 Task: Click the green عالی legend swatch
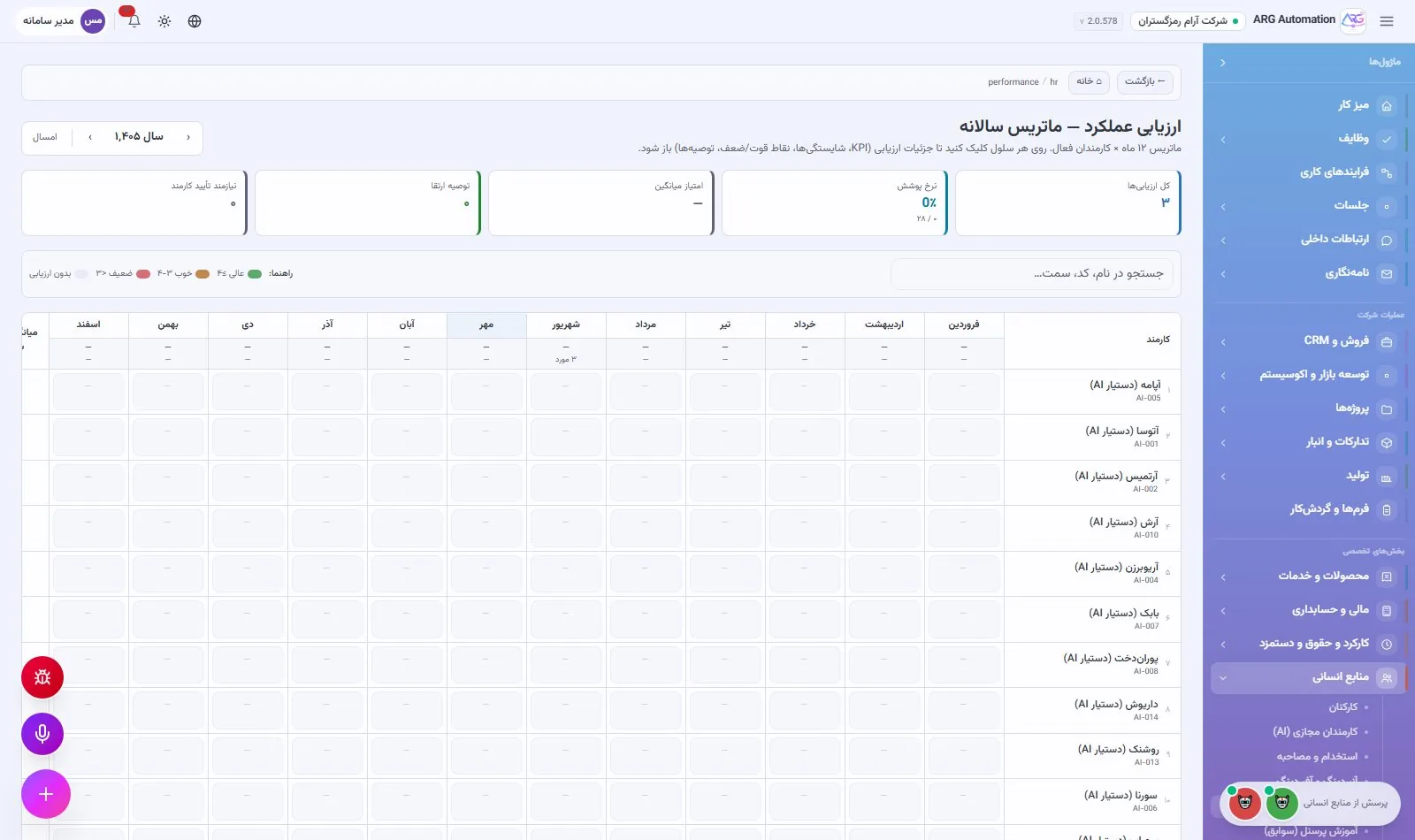(x=255, y=274)
